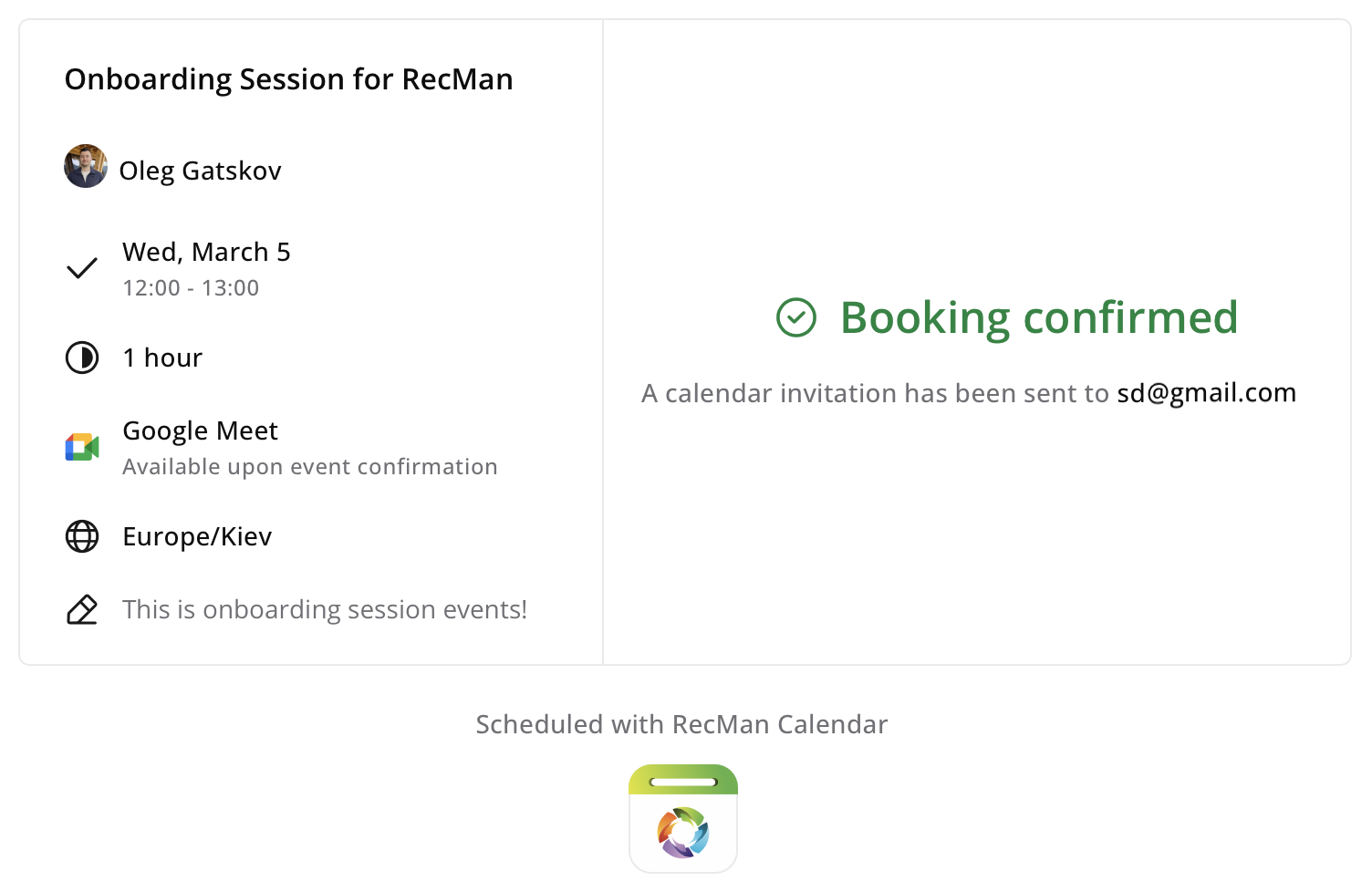The image size is (1372, 892).
Task: Click the checkmark icon beside the date
Action: coord(82,268)
